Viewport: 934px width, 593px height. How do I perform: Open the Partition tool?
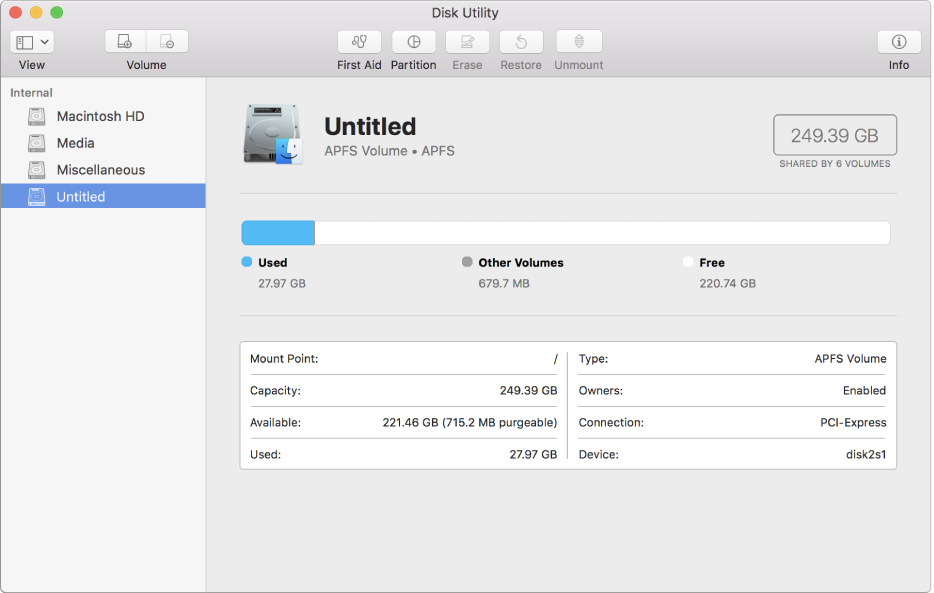(413, 42)
